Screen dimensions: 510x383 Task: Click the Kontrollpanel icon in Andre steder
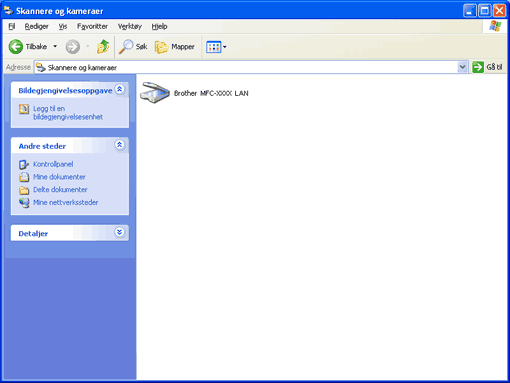pos(24,164)
